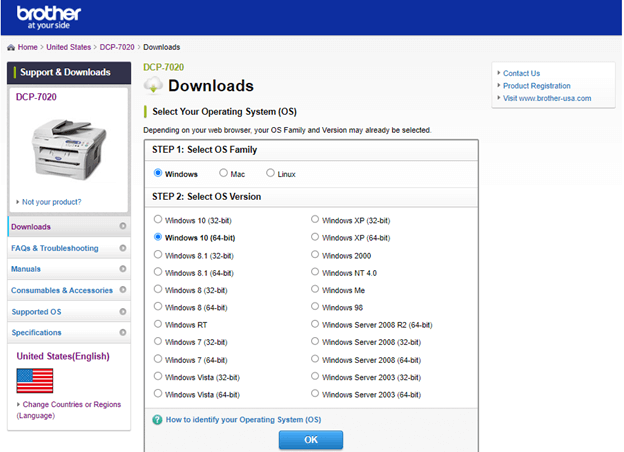Click the arrow icon on Supported OS row
624x452 pixels.
(123, 312)
